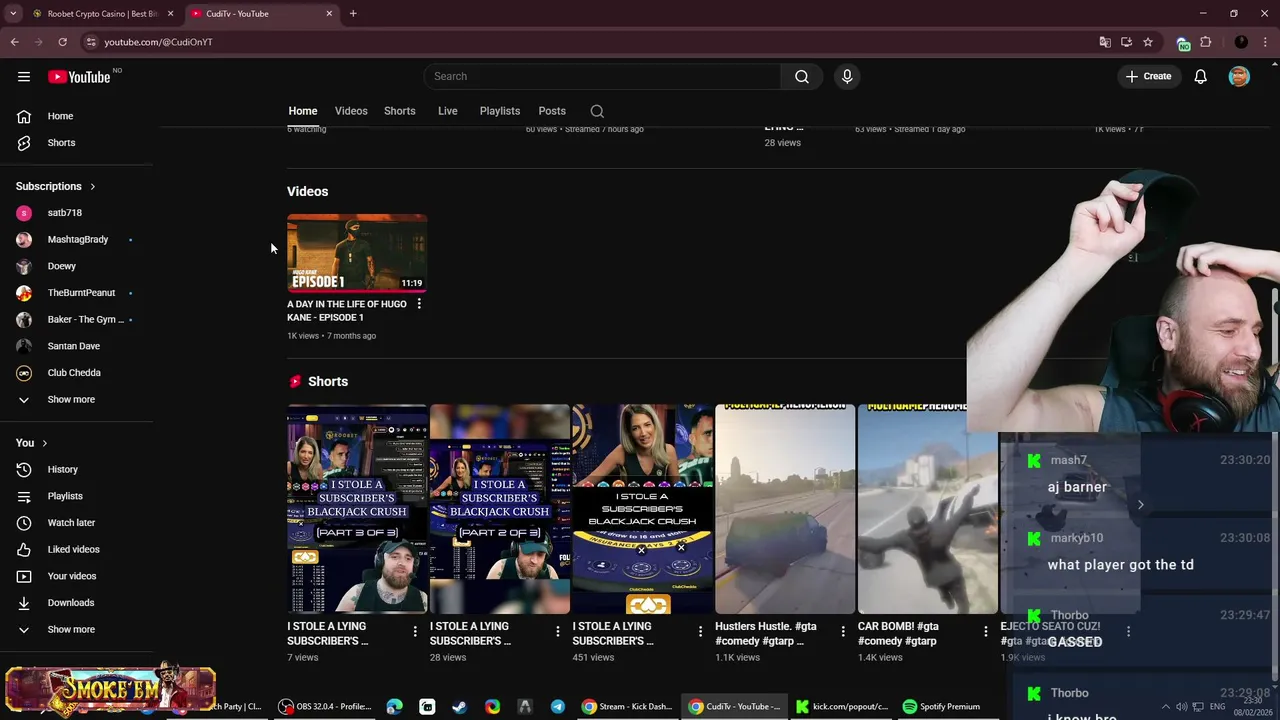The image size is (1280, 720).
Task: Open Club Chedda subscription channel
Action: coord(76,373)
